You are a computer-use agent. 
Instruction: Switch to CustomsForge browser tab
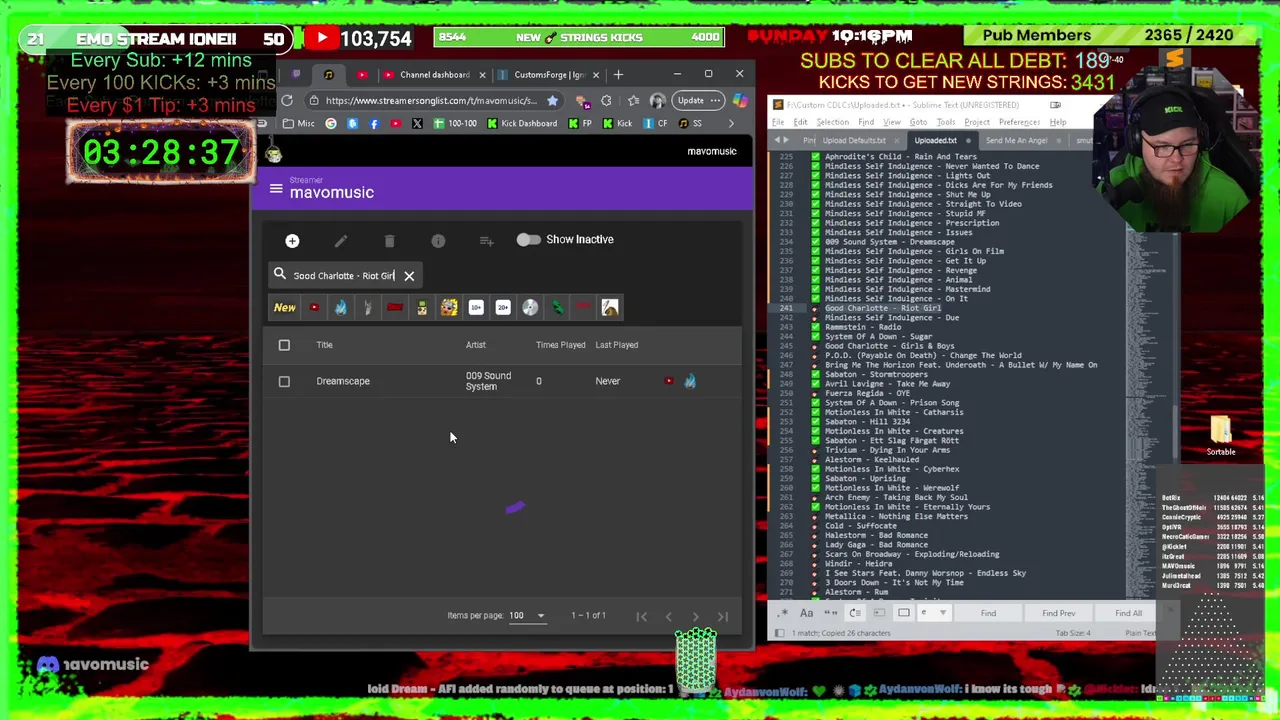548,75
